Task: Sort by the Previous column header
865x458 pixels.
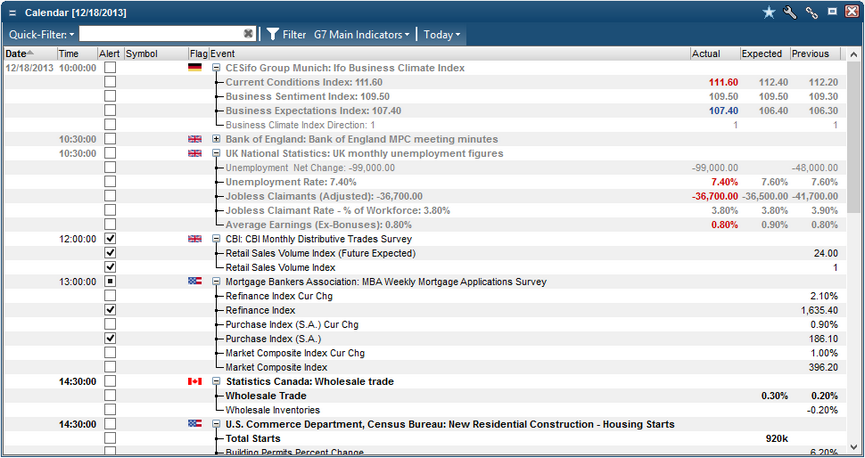Action: [815, 54]
